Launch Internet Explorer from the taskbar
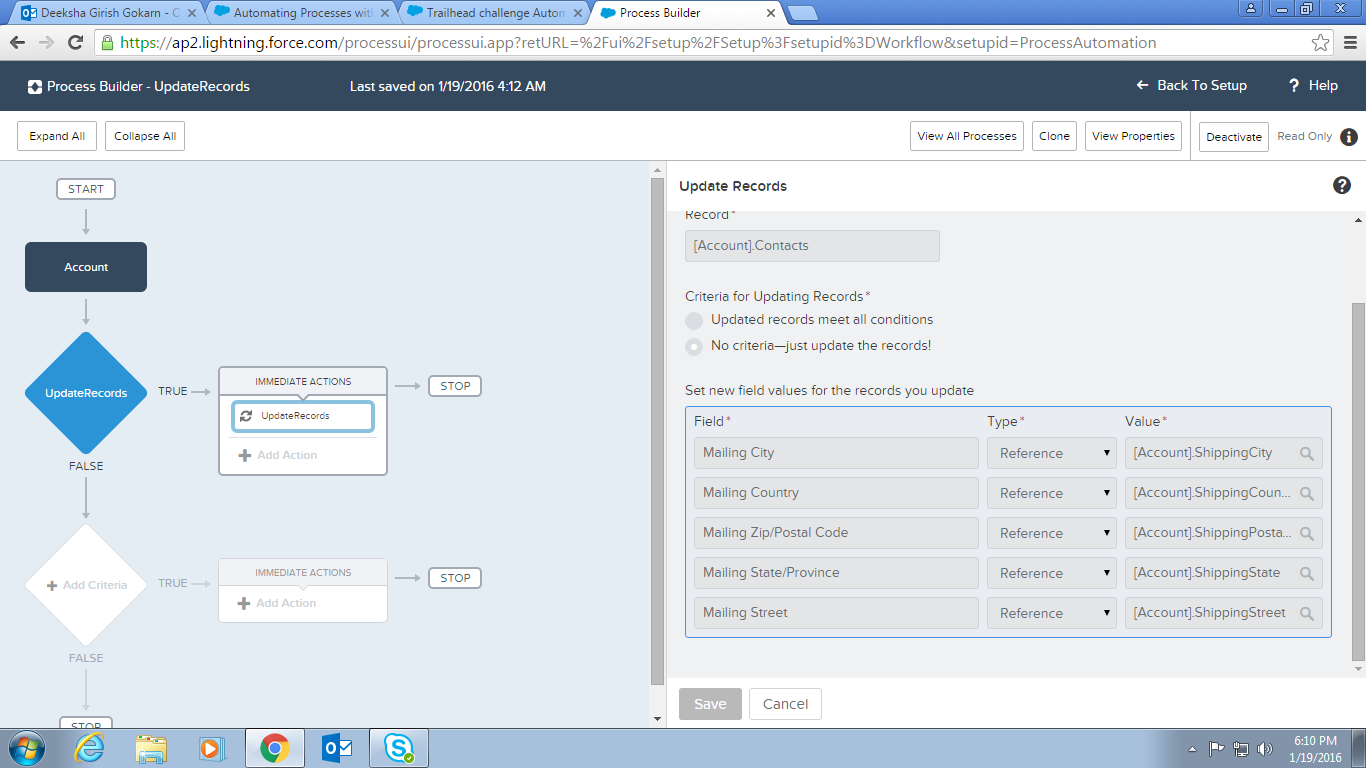 point(89,748)
